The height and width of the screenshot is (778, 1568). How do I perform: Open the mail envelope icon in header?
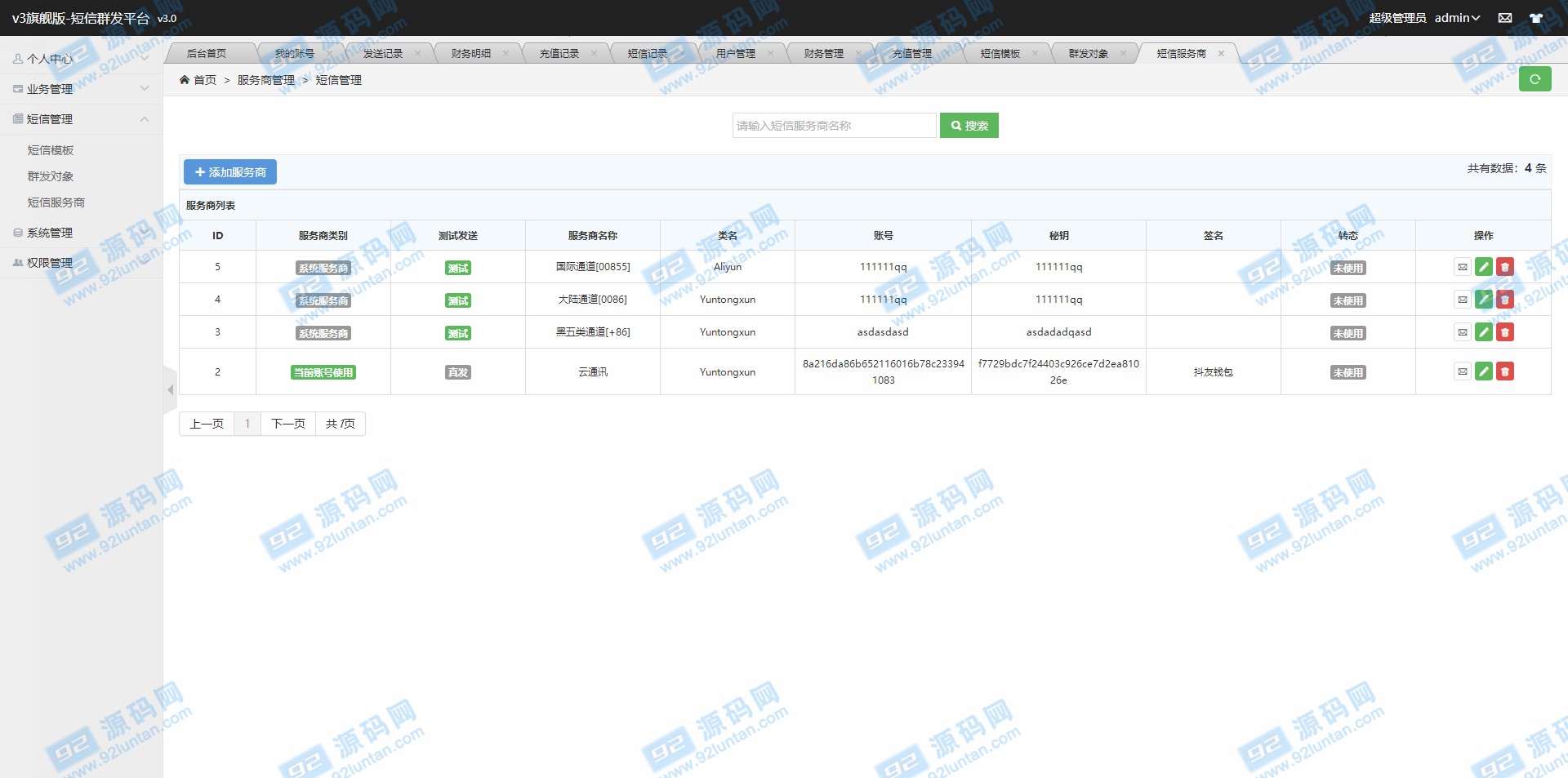click(x=1504, y=18)
